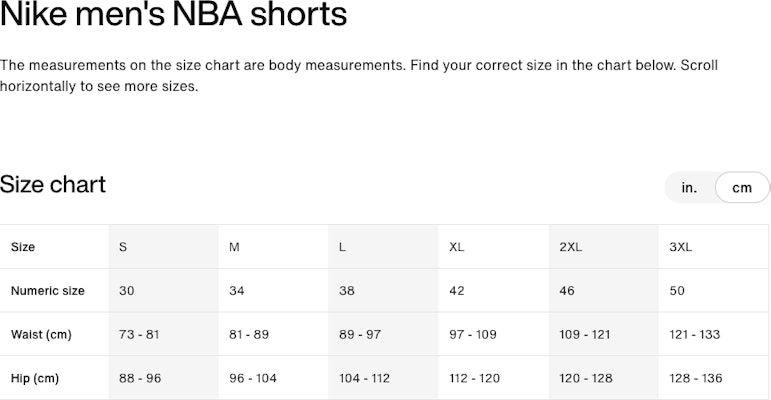Select the M size column cell

pyautogui.click(x=234, y=247)
